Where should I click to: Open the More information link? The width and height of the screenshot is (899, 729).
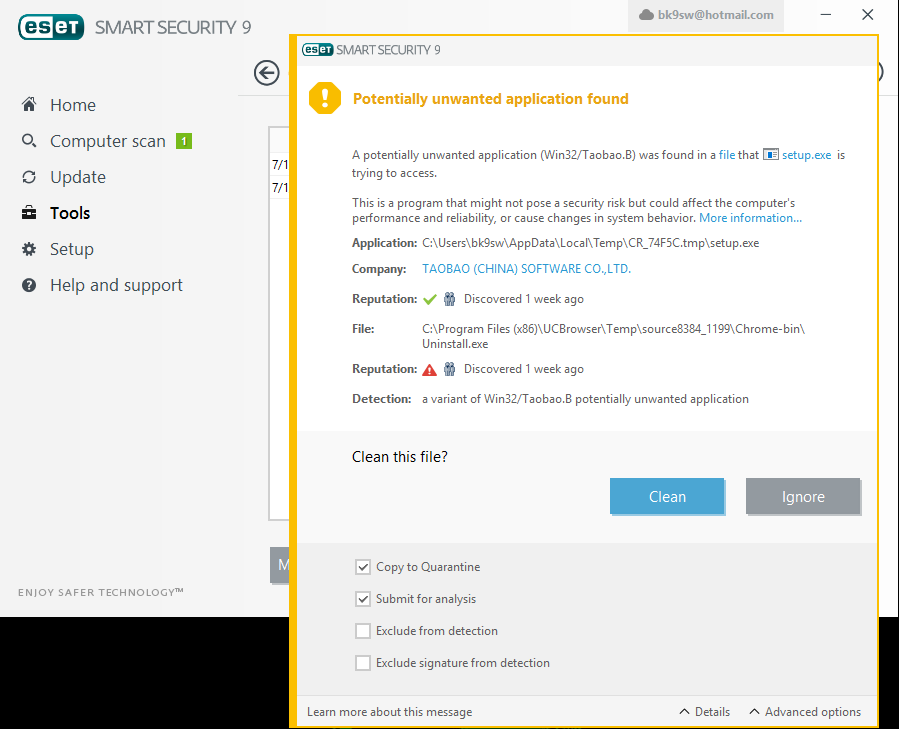(x=751, y=218)
